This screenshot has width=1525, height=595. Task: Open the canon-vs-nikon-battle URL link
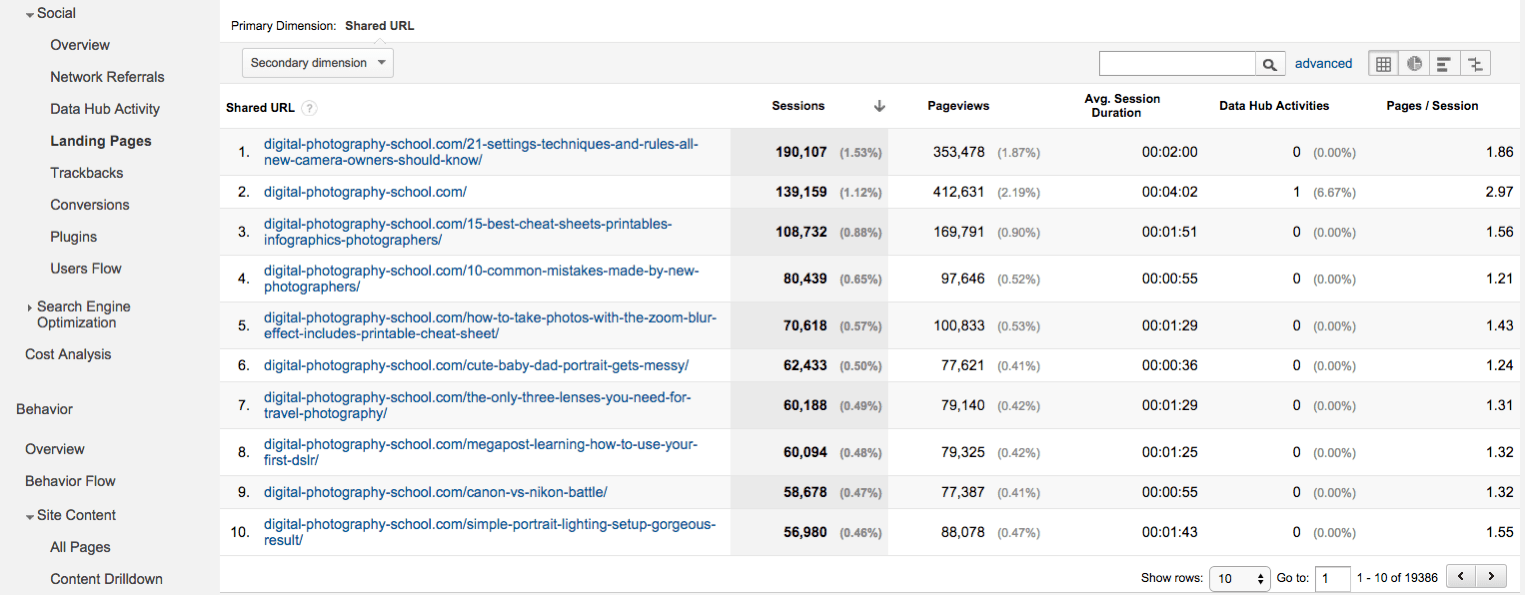(x=435, y=492)
